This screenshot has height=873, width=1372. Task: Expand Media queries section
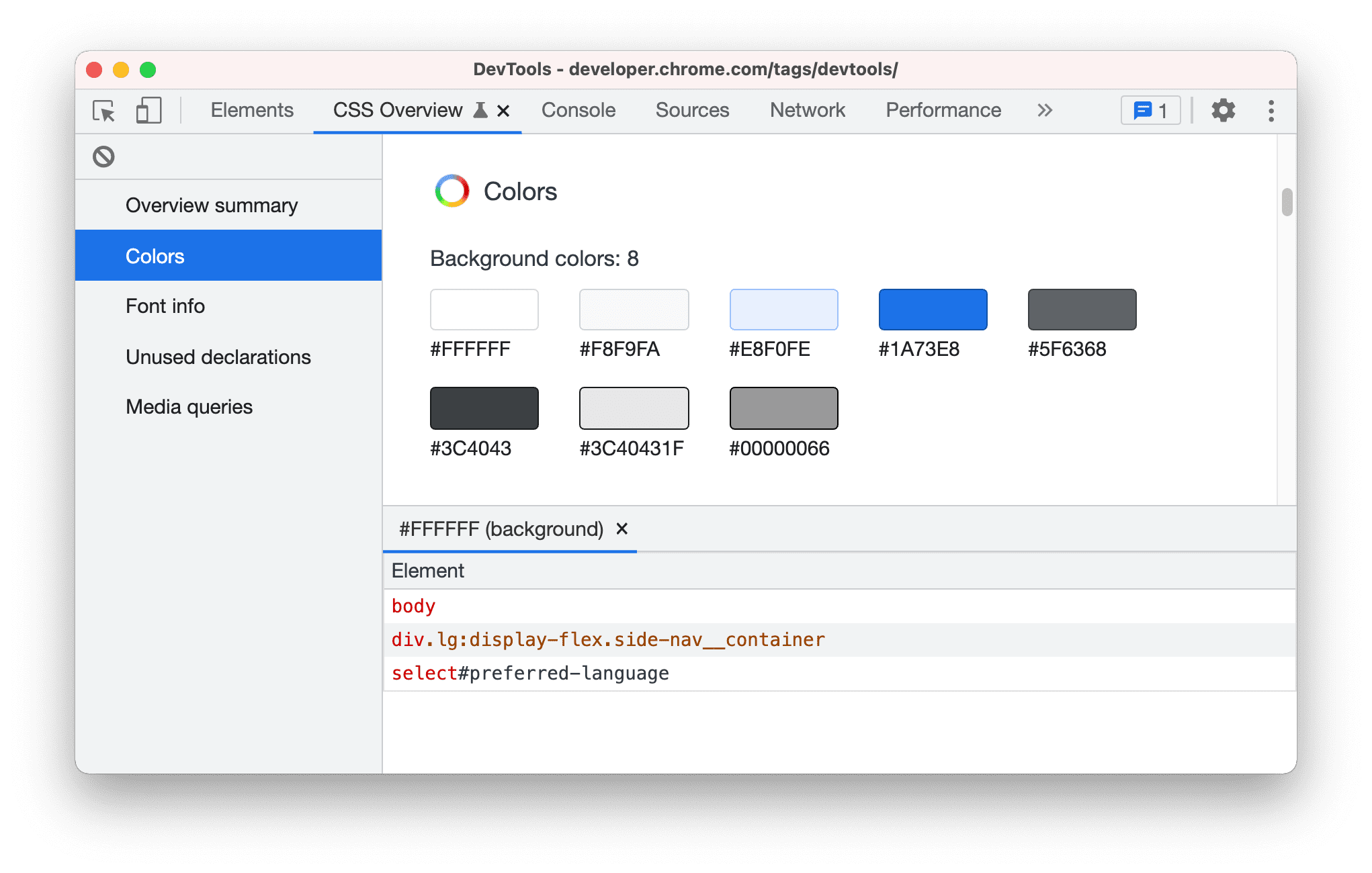[189, 405]
